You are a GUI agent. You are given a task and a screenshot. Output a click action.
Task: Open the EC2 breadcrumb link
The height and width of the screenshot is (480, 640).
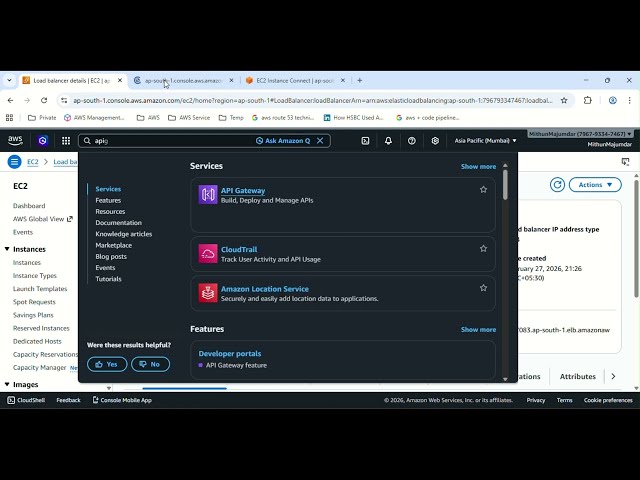(33, 162)
